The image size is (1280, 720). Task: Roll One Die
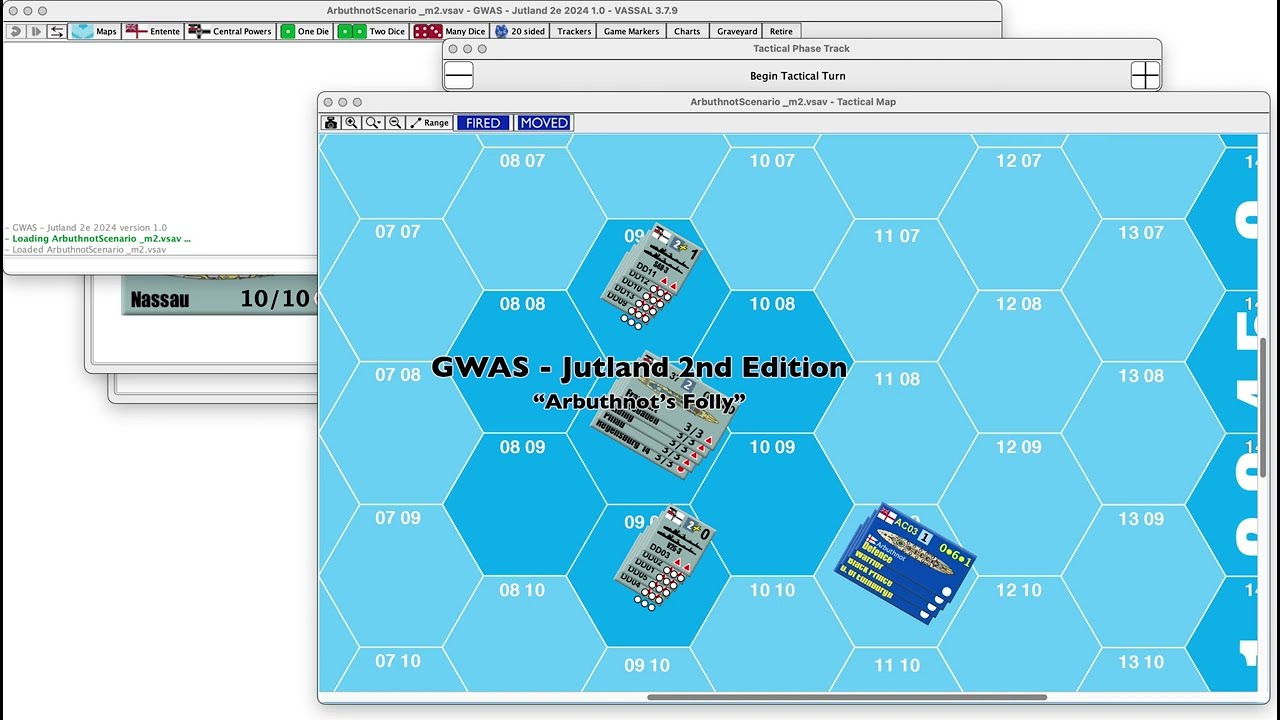pos(305,31)
